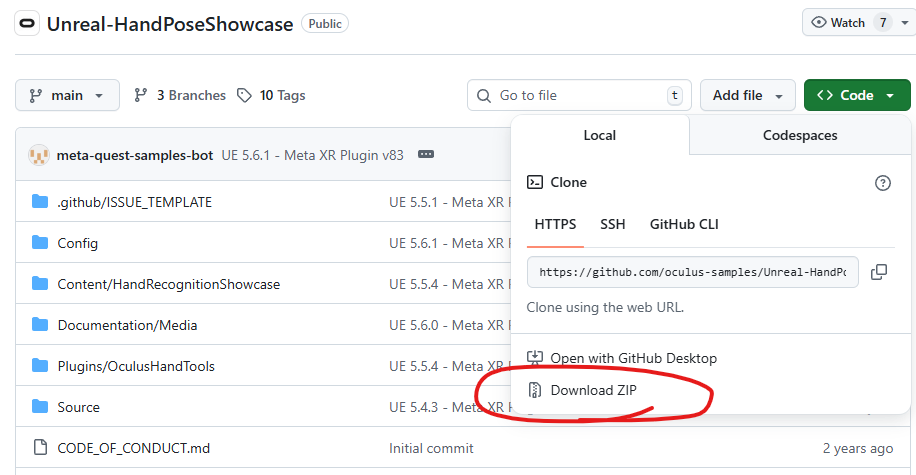Viewport: 916px width, 475px height.
Task: Click the Config folder icon
Action: [x=40, y=242]
